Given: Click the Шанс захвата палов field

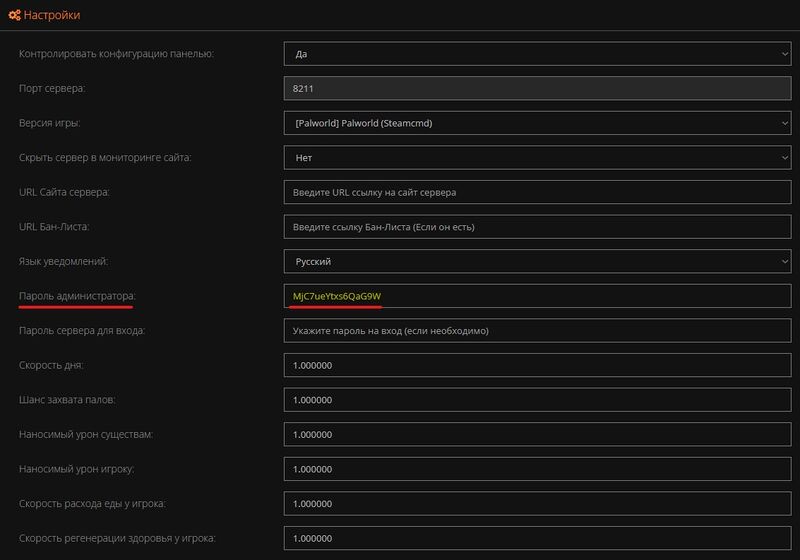Looking at the screenshot, I should 537,400.
